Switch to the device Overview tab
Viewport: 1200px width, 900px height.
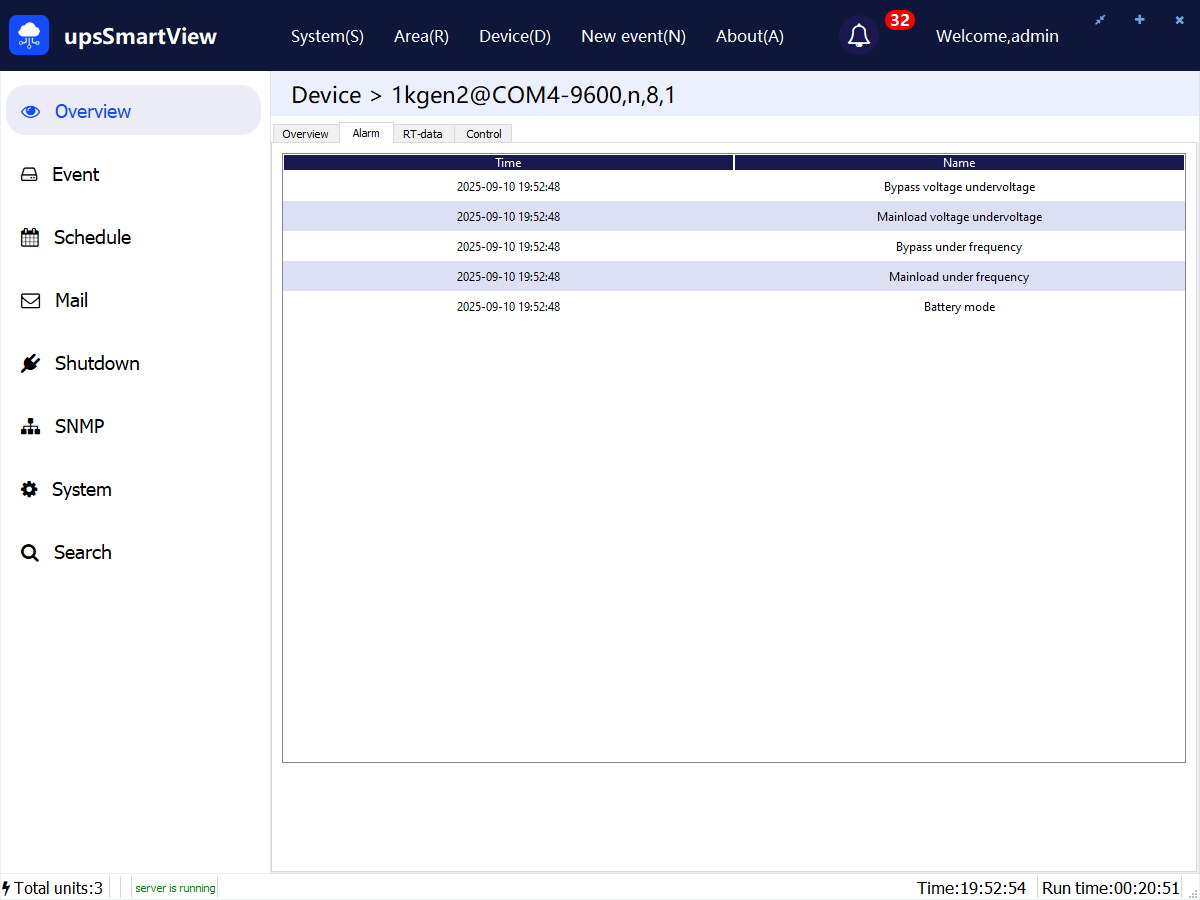305,134
